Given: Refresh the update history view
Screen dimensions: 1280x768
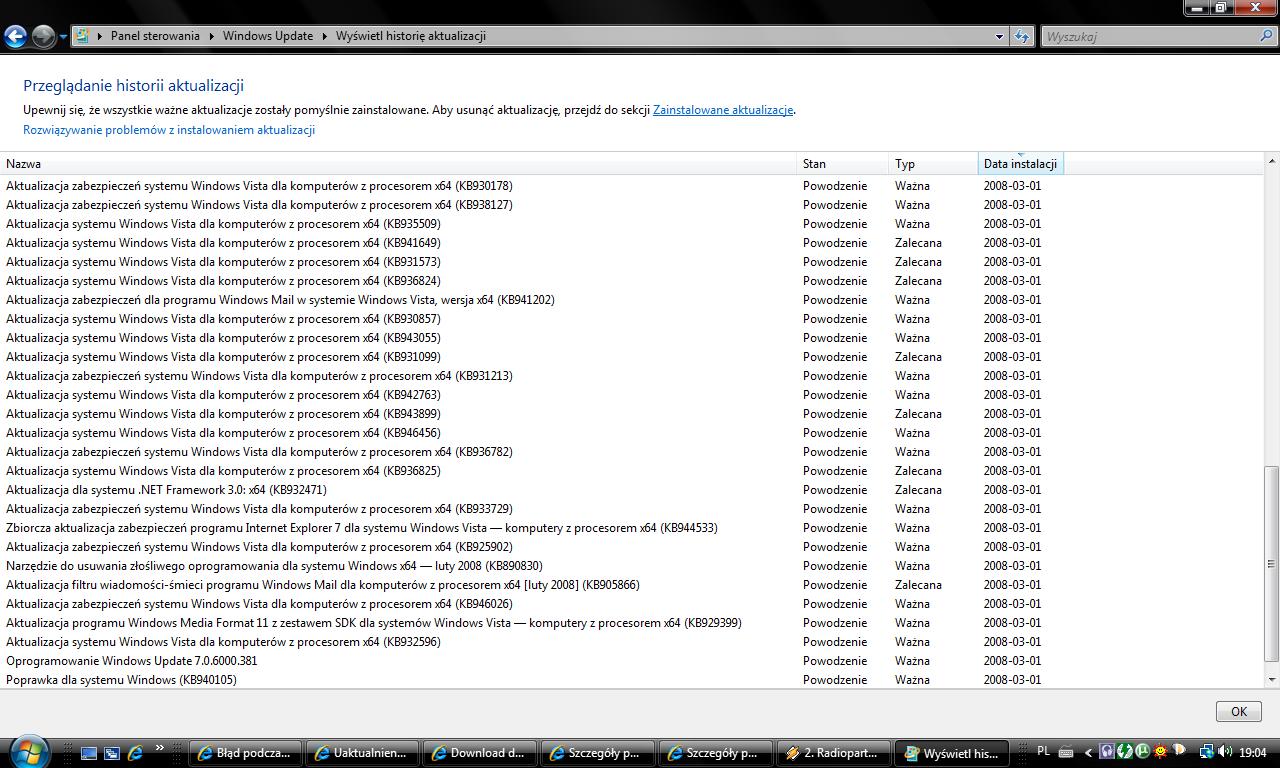Looking at the screenshot, I should click(x=1021, y=36).
